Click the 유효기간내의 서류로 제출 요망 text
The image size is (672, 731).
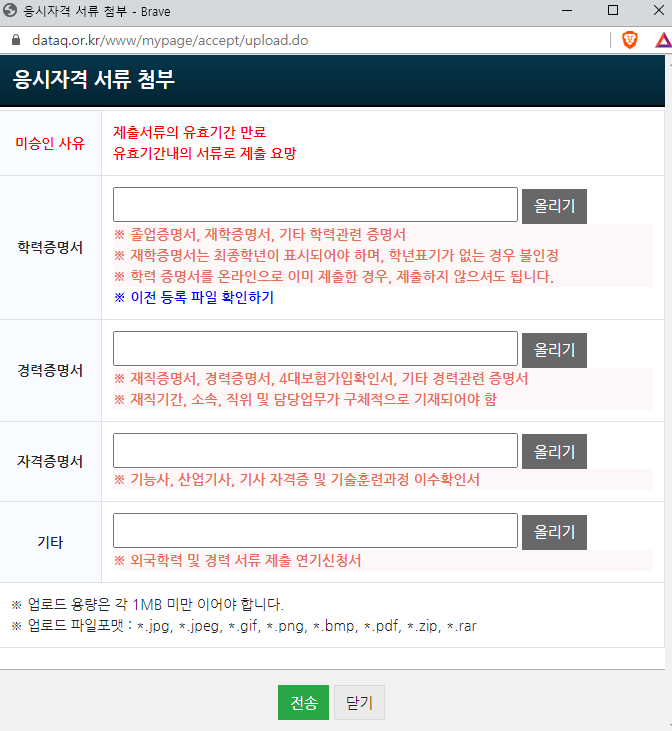click(x=204, y=153)
